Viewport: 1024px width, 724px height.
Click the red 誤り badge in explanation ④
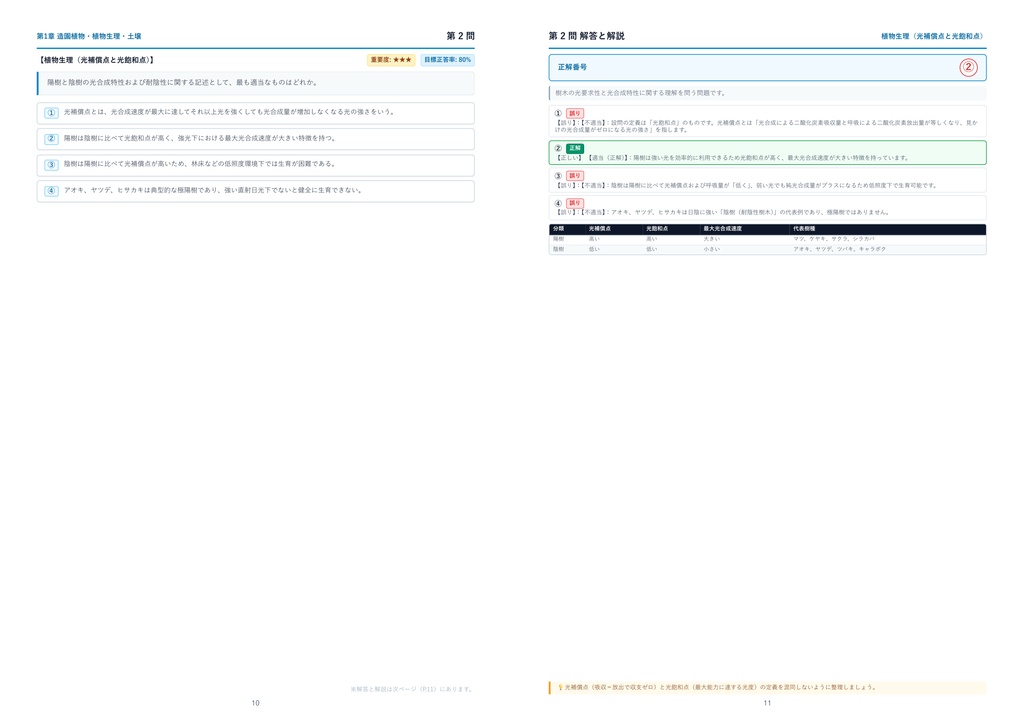[575, 203]
